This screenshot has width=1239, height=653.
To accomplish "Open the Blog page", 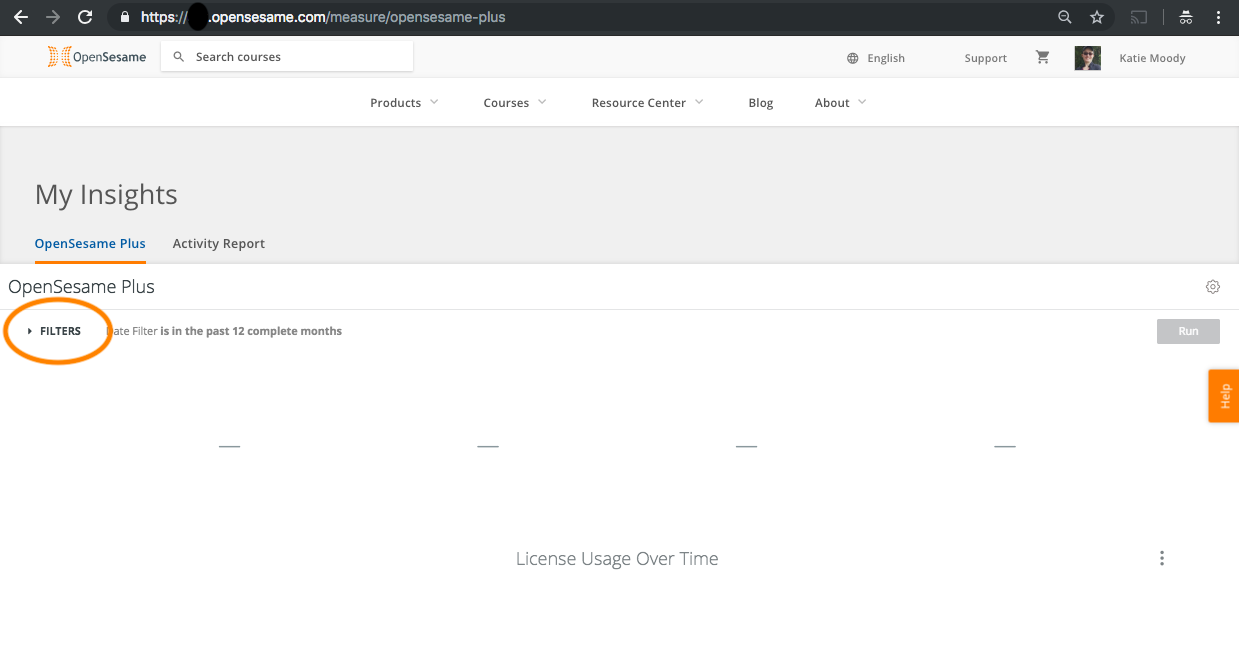I will tap(761, 103).
